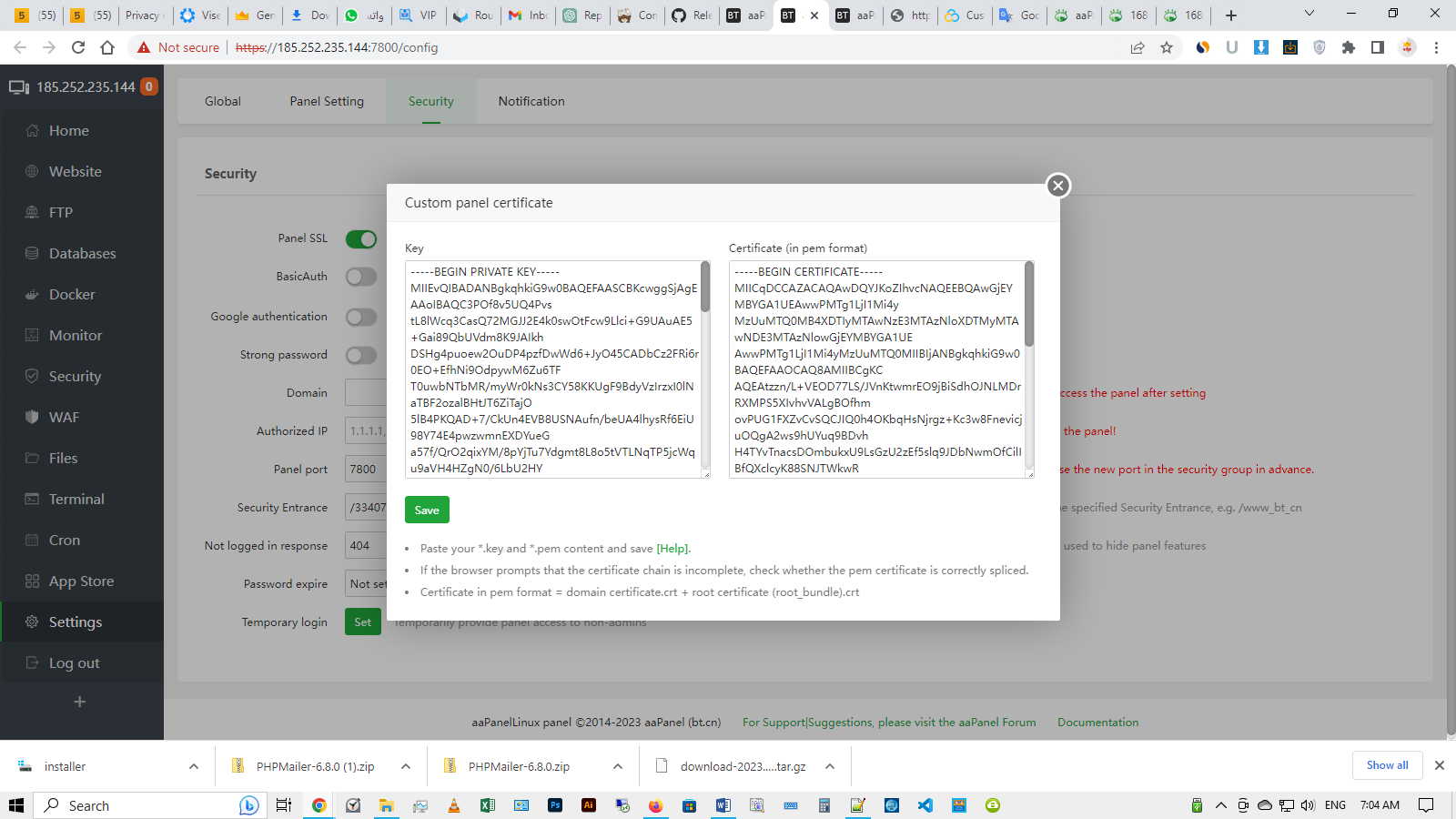This screenshot has height=819, width=1456.
Task: Expand options for the installer download
Action: coord(194,766)
